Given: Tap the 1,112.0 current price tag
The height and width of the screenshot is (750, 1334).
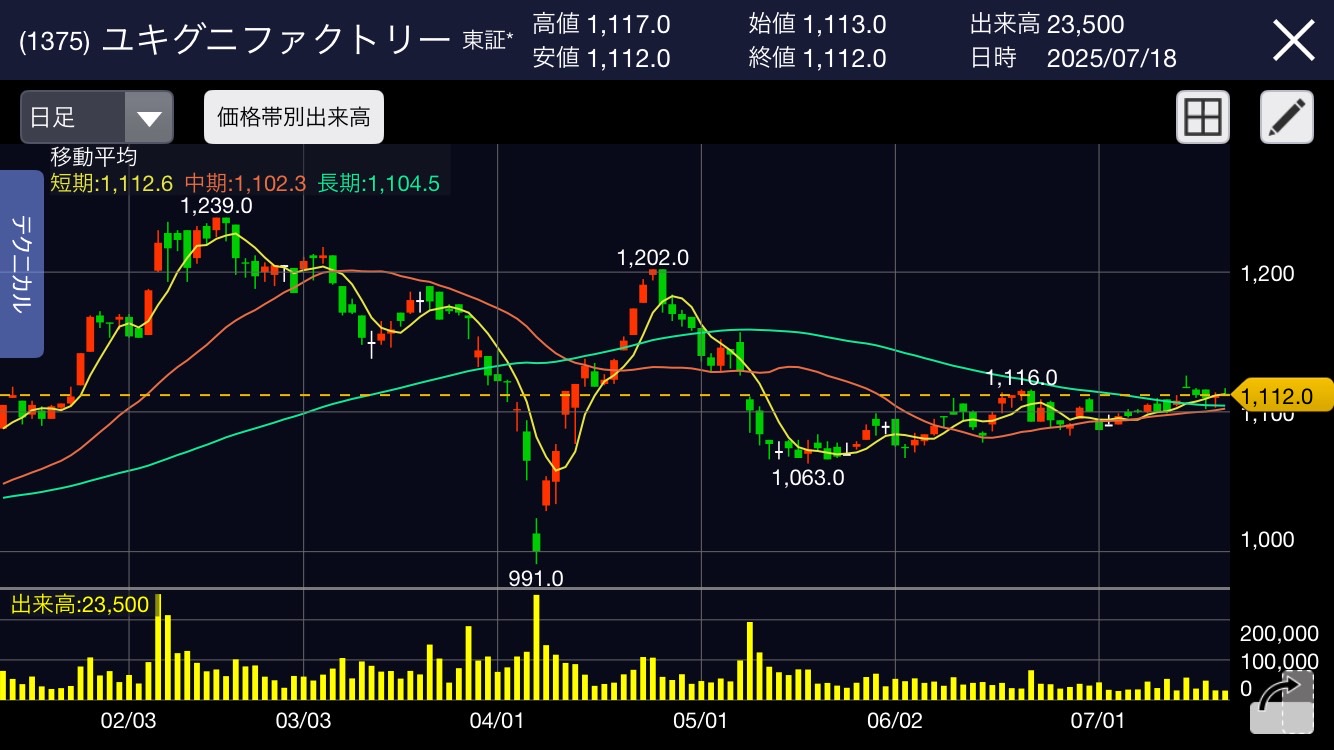Looking at the screenshot, I should pos(1284,396).
